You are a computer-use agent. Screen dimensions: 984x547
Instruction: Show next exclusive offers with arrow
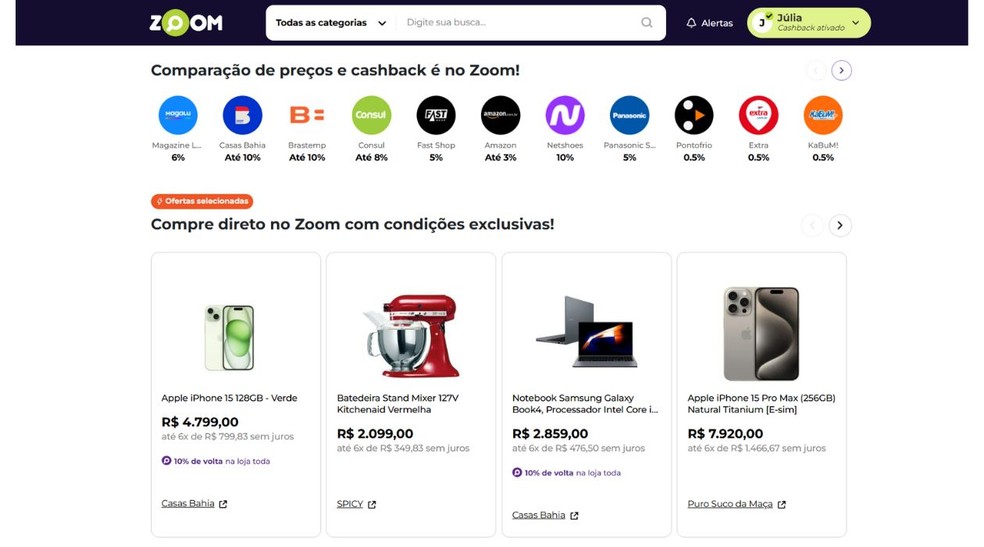840,226
